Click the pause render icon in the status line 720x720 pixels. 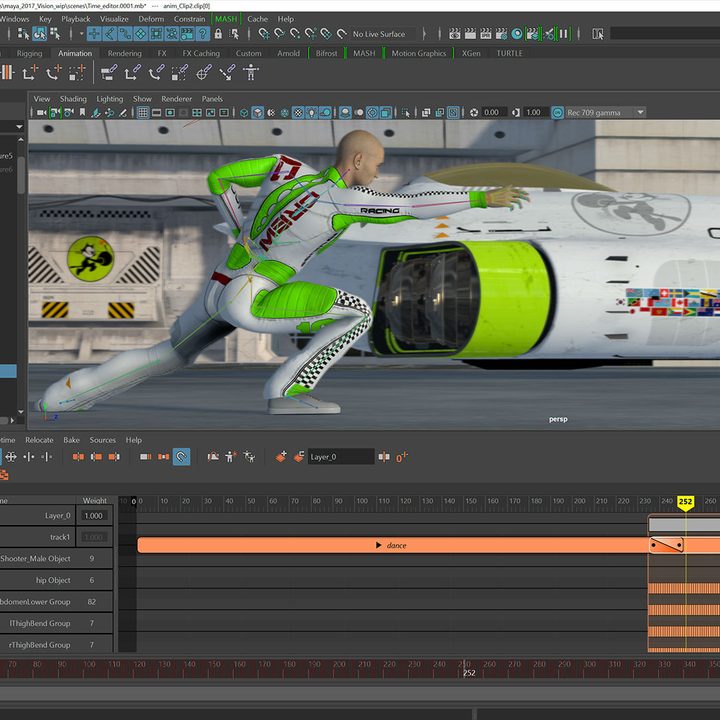[564, 34]
